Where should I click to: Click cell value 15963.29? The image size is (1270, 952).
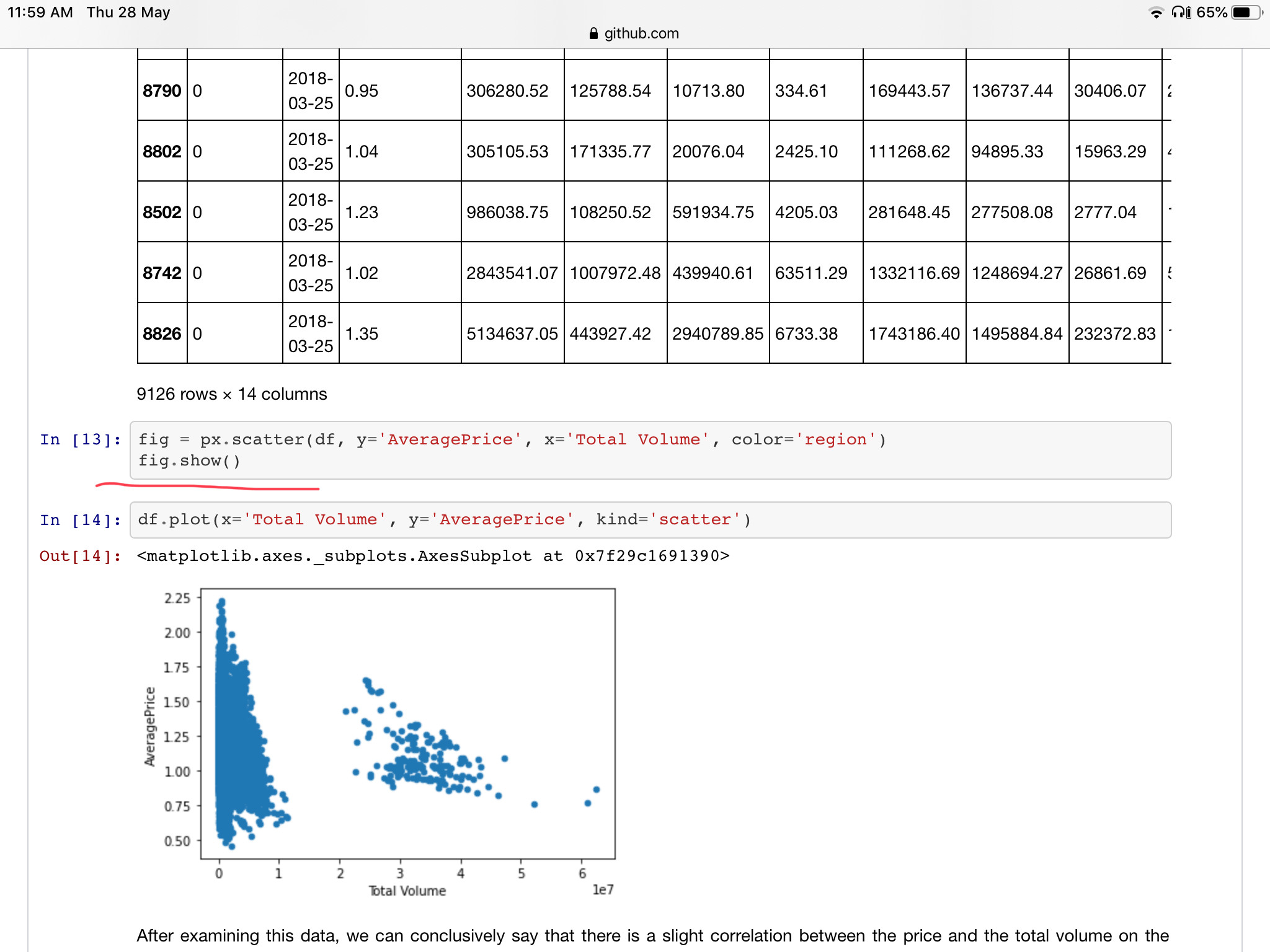pyautogui.click(x=1110, y=151)
